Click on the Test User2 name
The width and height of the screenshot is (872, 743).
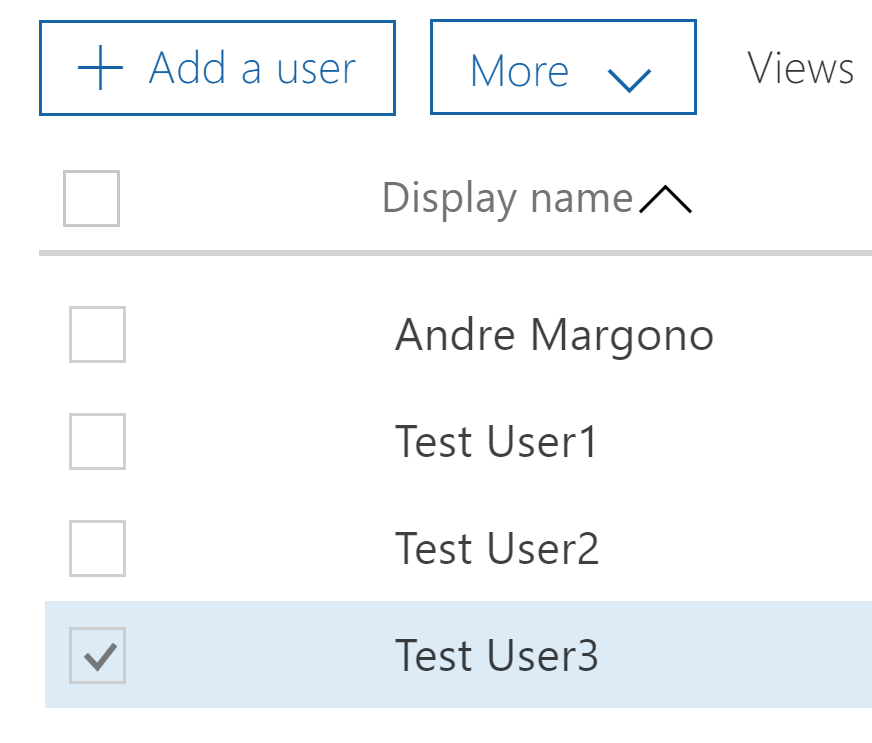pyautogui.click(x=497, y=548)
